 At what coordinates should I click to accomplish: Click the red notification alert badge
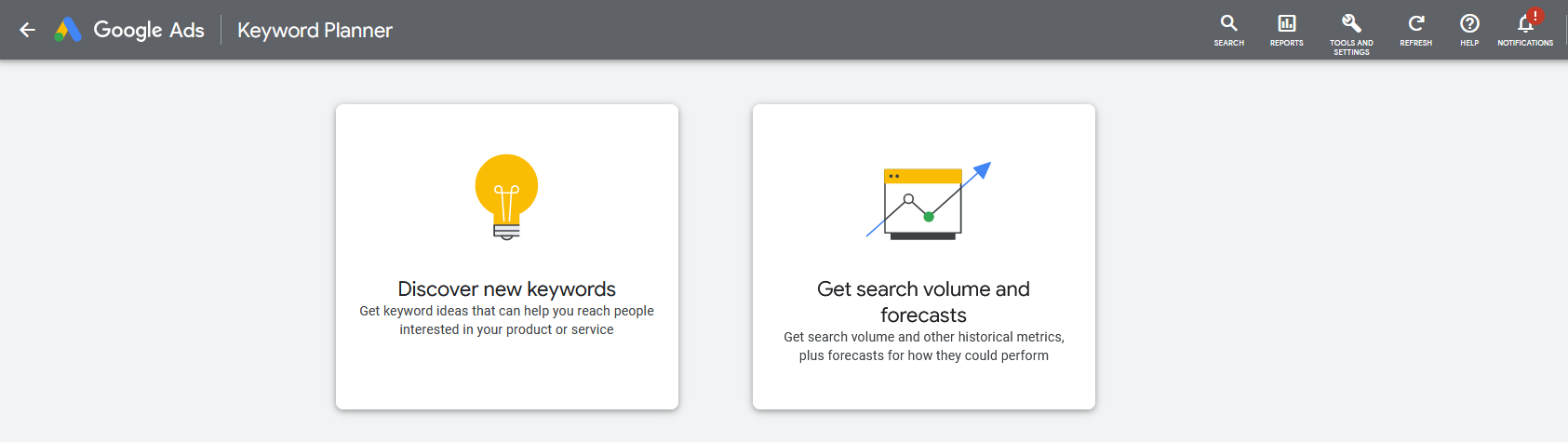pyautogui.click(x=1534, y=15)
